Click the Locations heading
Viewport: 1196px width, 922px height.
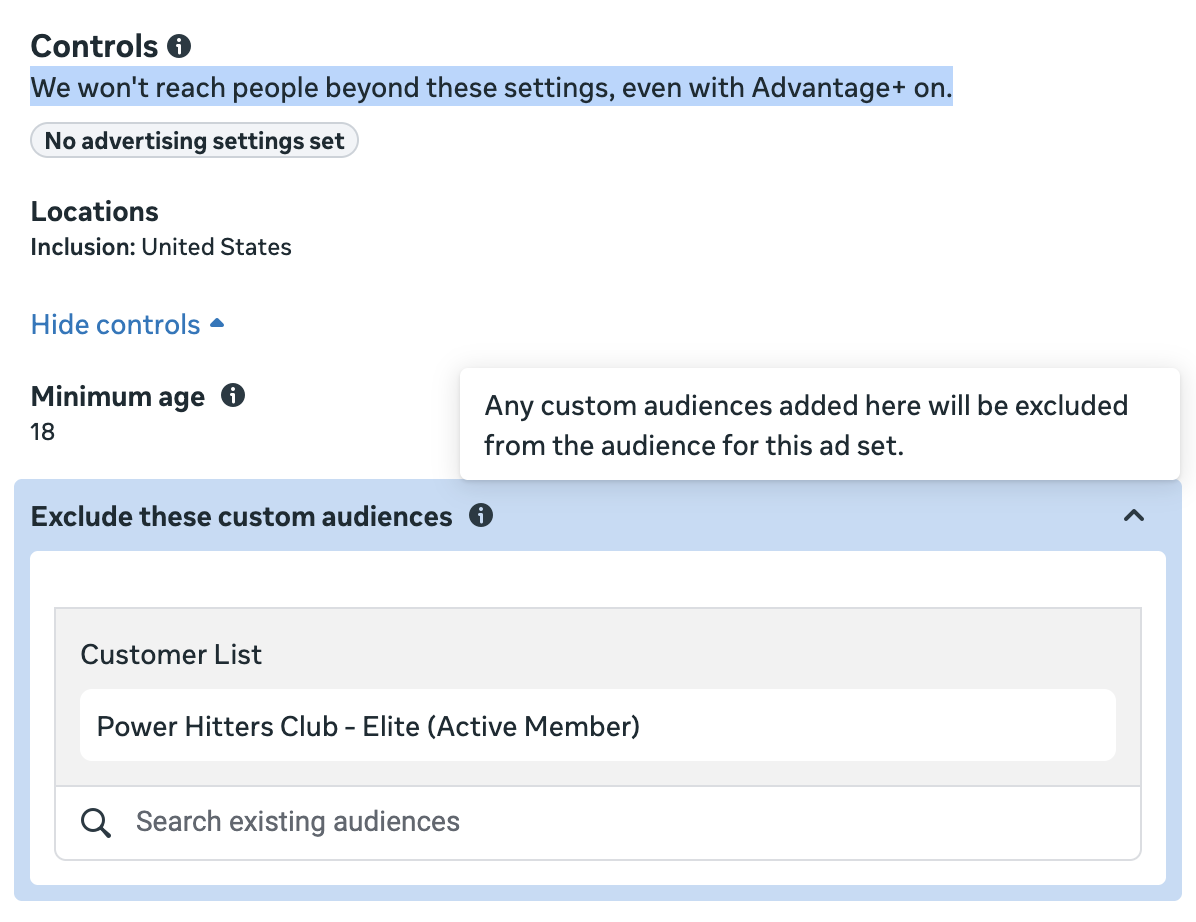pos(95,212)
